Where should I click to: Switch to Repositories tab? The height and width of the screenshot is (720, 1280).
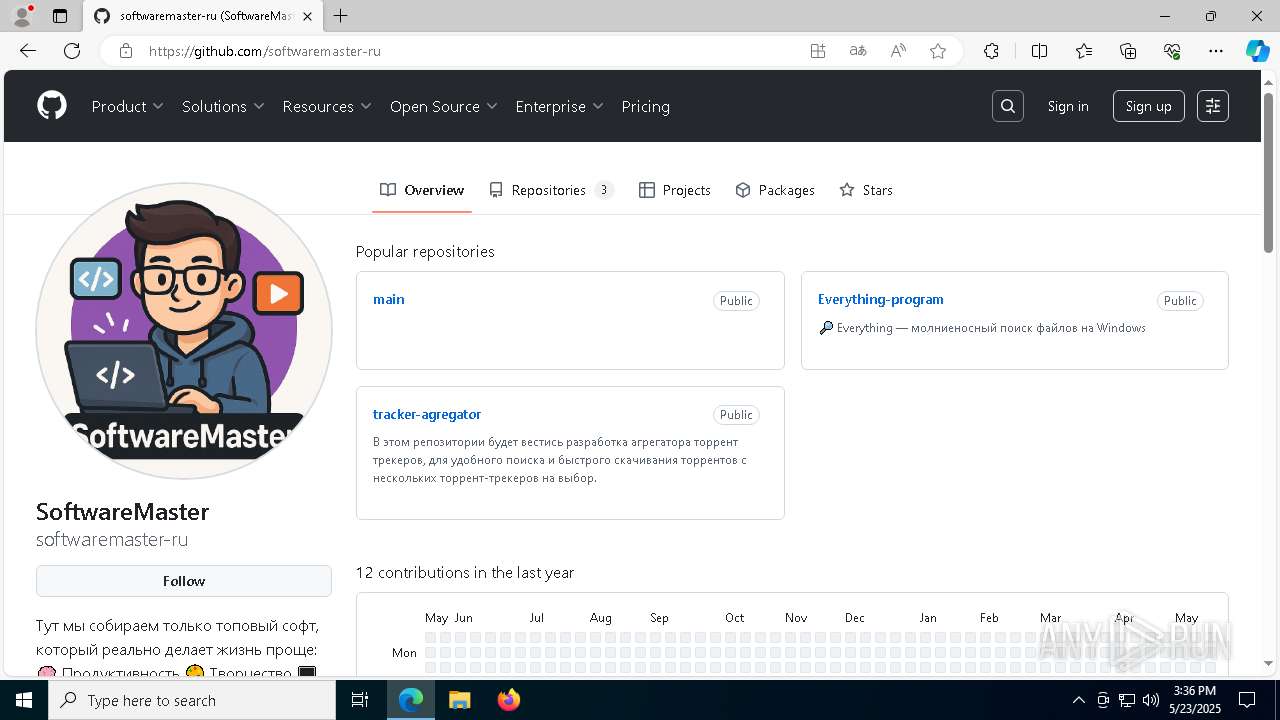[551, 190]
